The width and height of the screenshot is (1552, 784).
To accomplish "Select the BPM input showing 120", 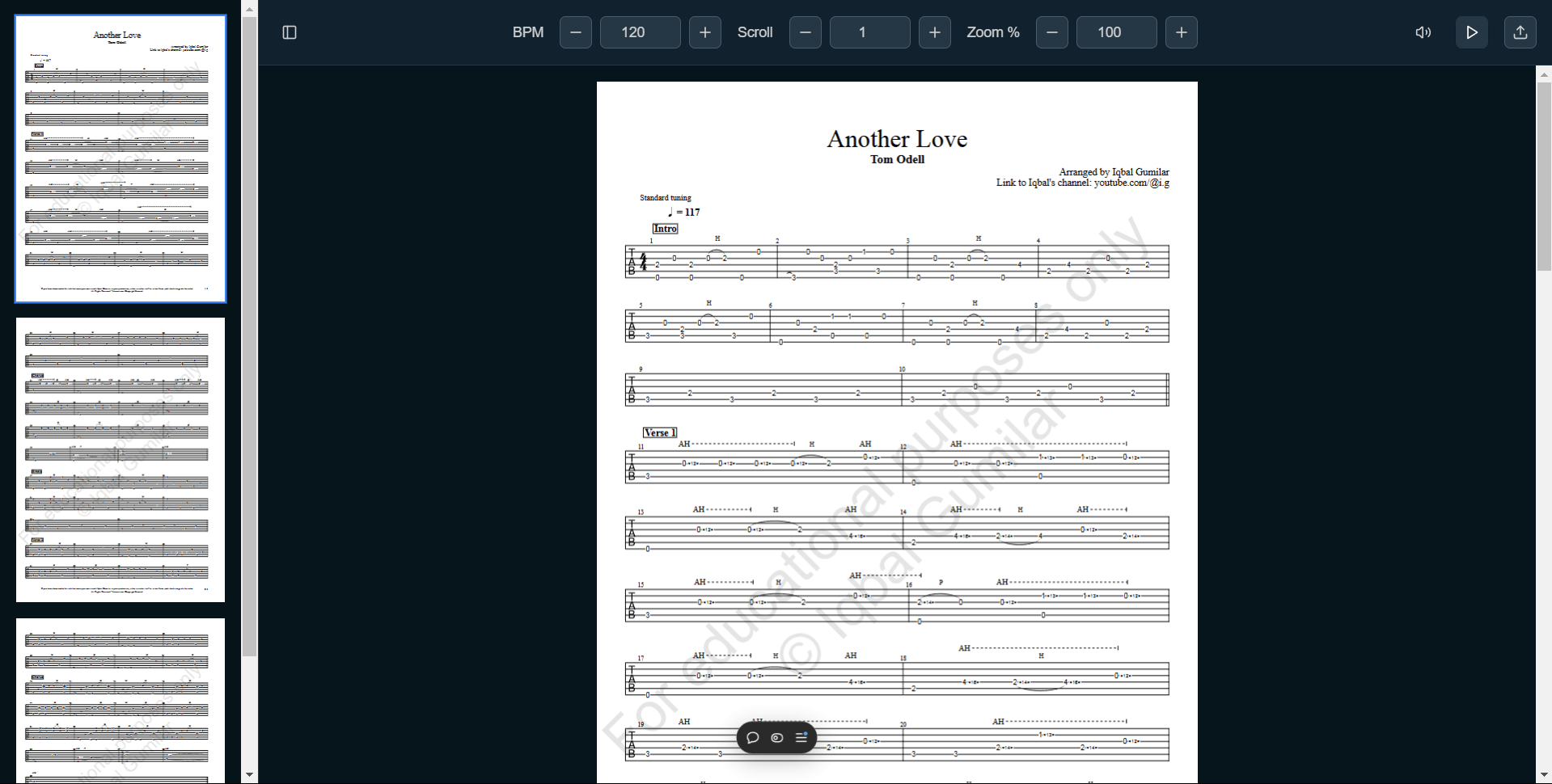I will tap(640, 32).
